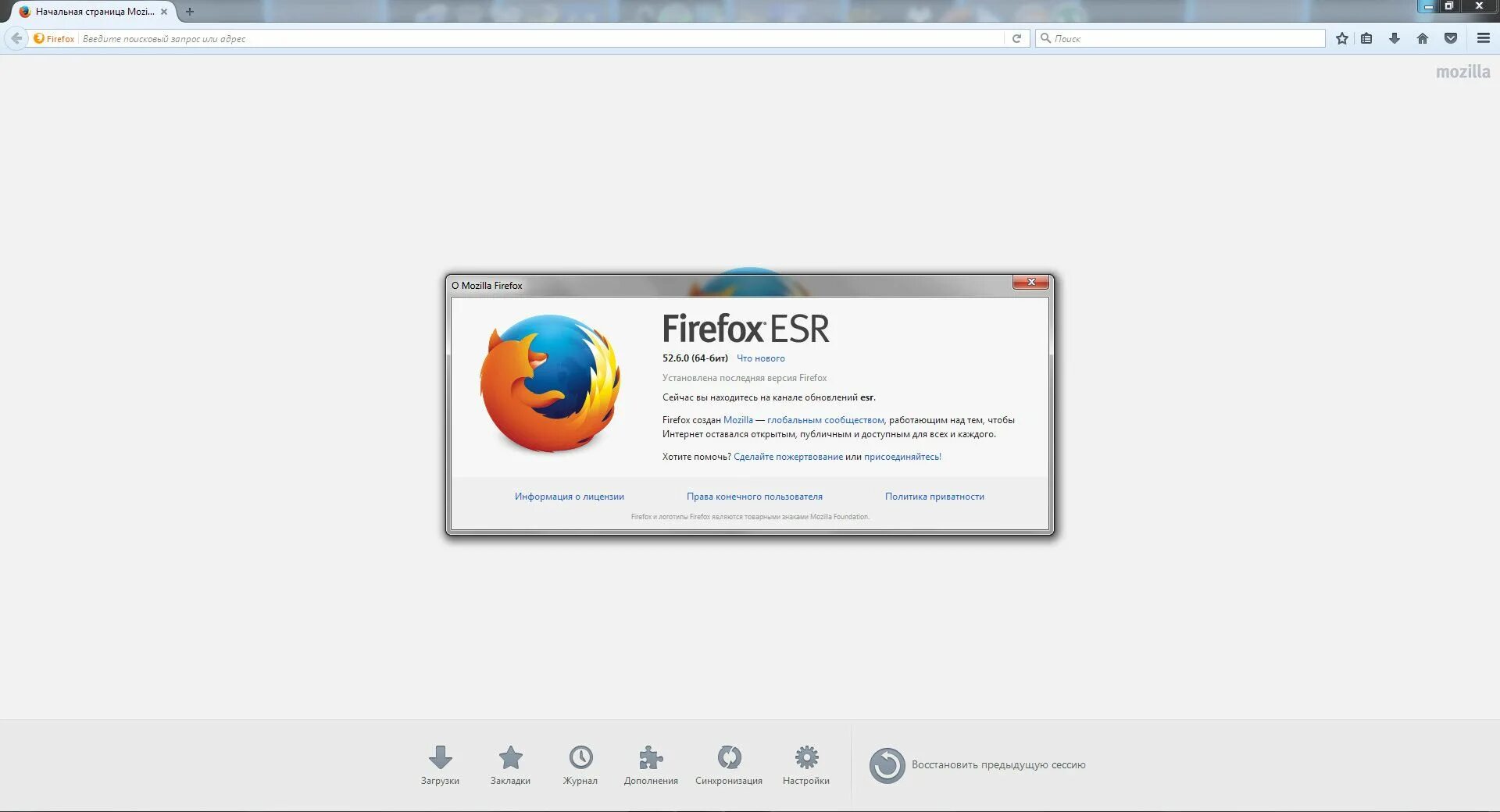Open Информация о лицензии link
This screenshot has height=812, width=1500.
coord(569,497)
